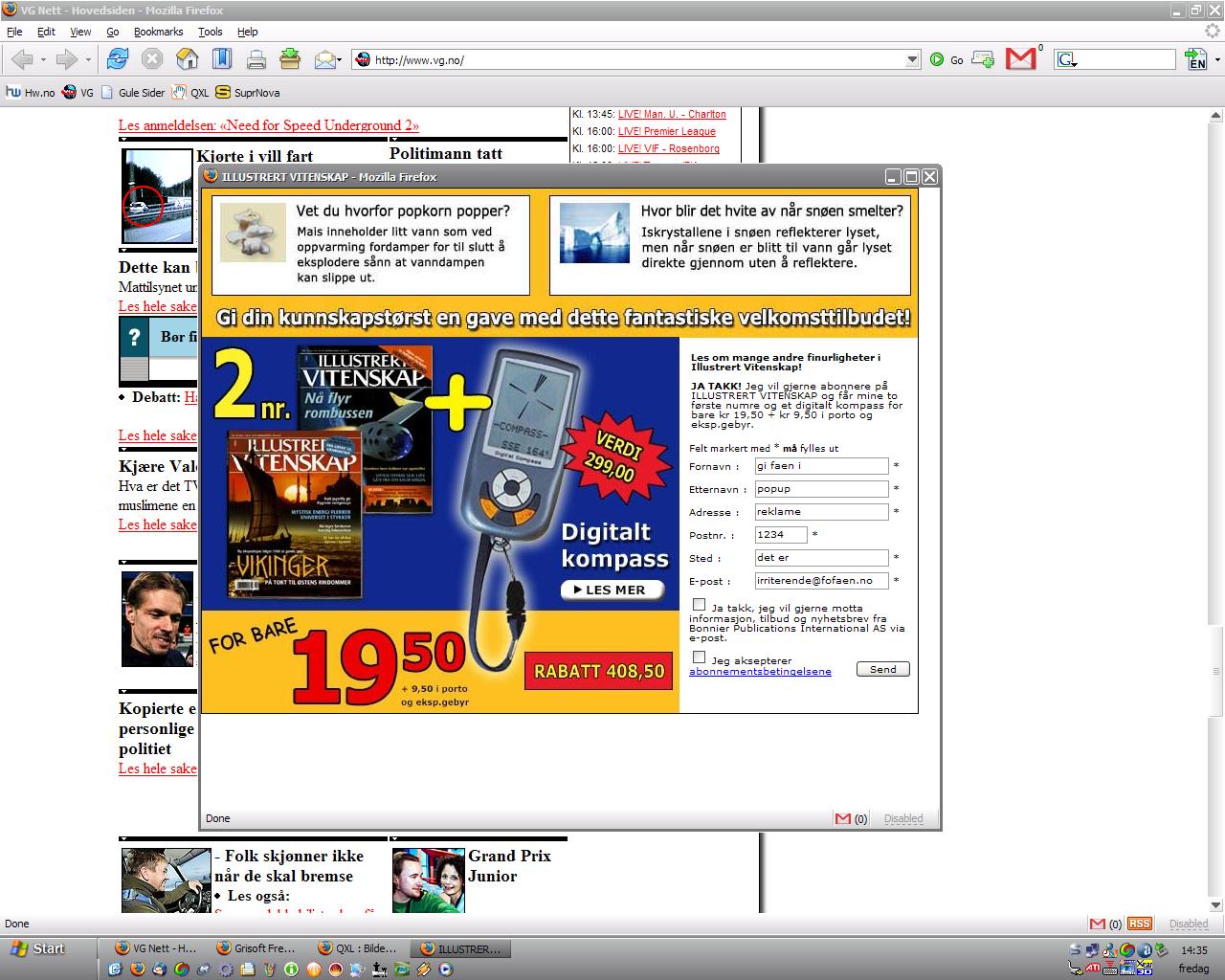Open the Hw.no bookmark
This screenshot has height=980, width=1225.
[x=31, y=93]
